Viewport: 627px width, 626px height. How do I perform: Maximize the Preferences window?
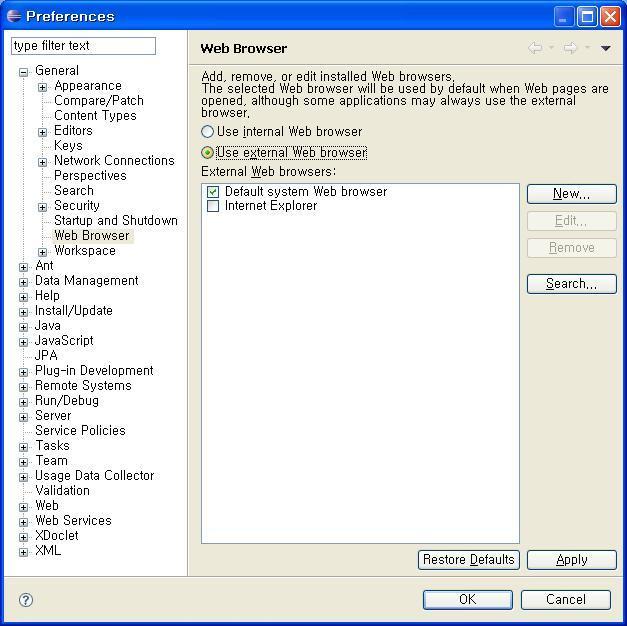tap(587, 17)
